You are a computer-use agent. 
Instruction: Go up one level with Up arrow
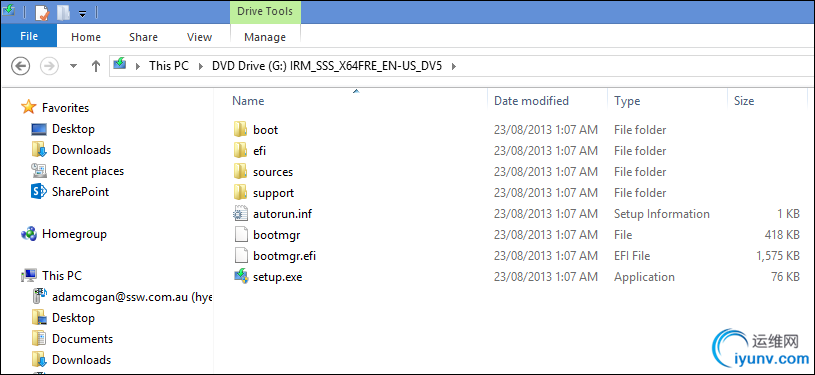click(96, 66)
